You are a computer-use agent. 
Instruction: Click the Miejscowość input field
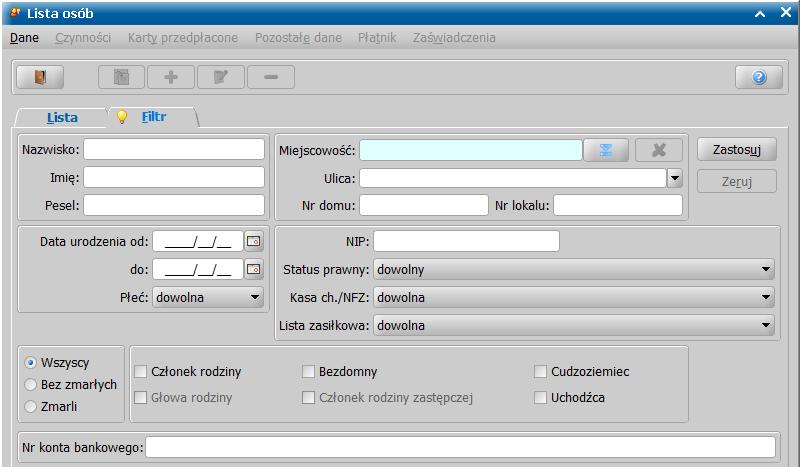471,150
